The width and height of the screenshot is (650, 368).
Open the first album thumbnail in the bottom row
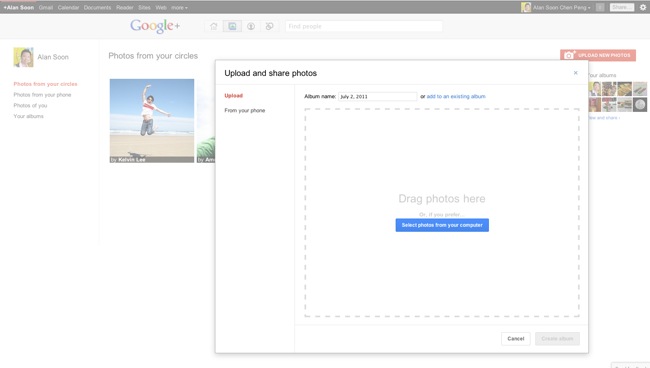coord(594,105)
